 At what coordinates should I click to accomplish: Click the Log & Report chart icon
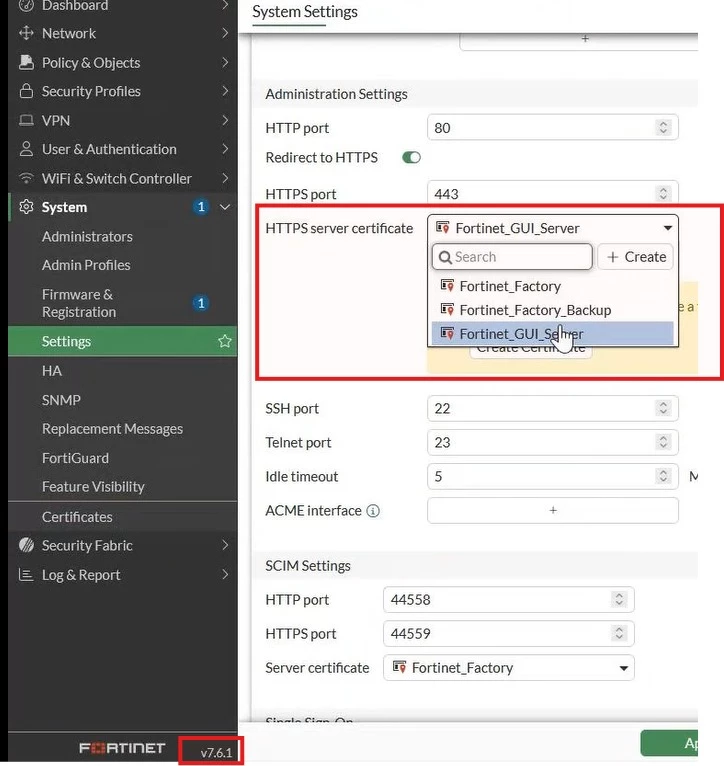coord(26,574)
